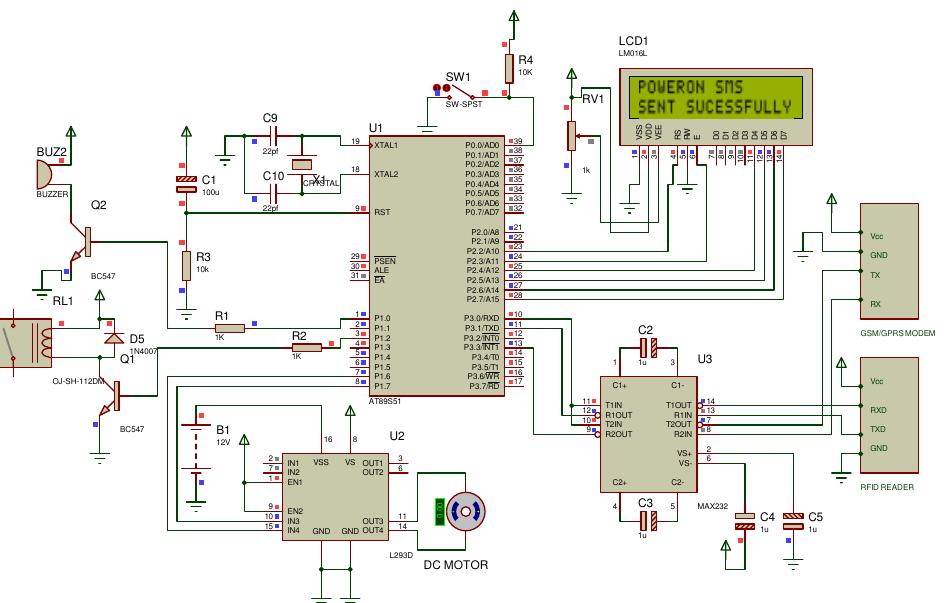The image size is (944, 603).
Task: Click the DC MOTOR label text
Action: (456, 564)
